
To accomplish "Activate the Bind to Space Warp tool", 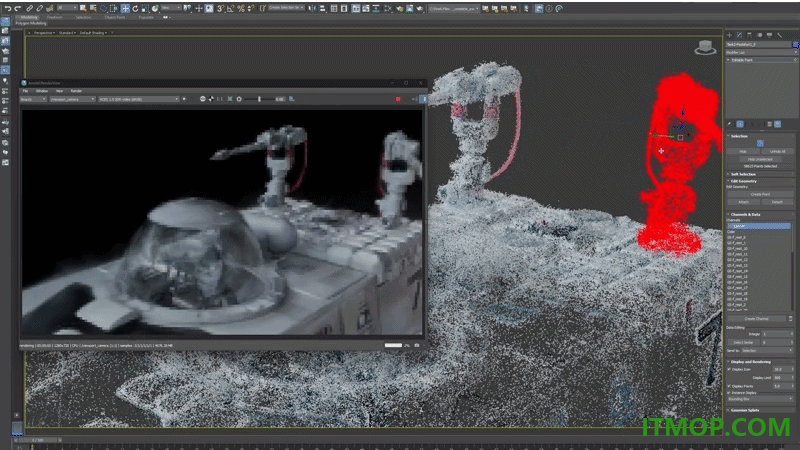I will coord(49,9).
